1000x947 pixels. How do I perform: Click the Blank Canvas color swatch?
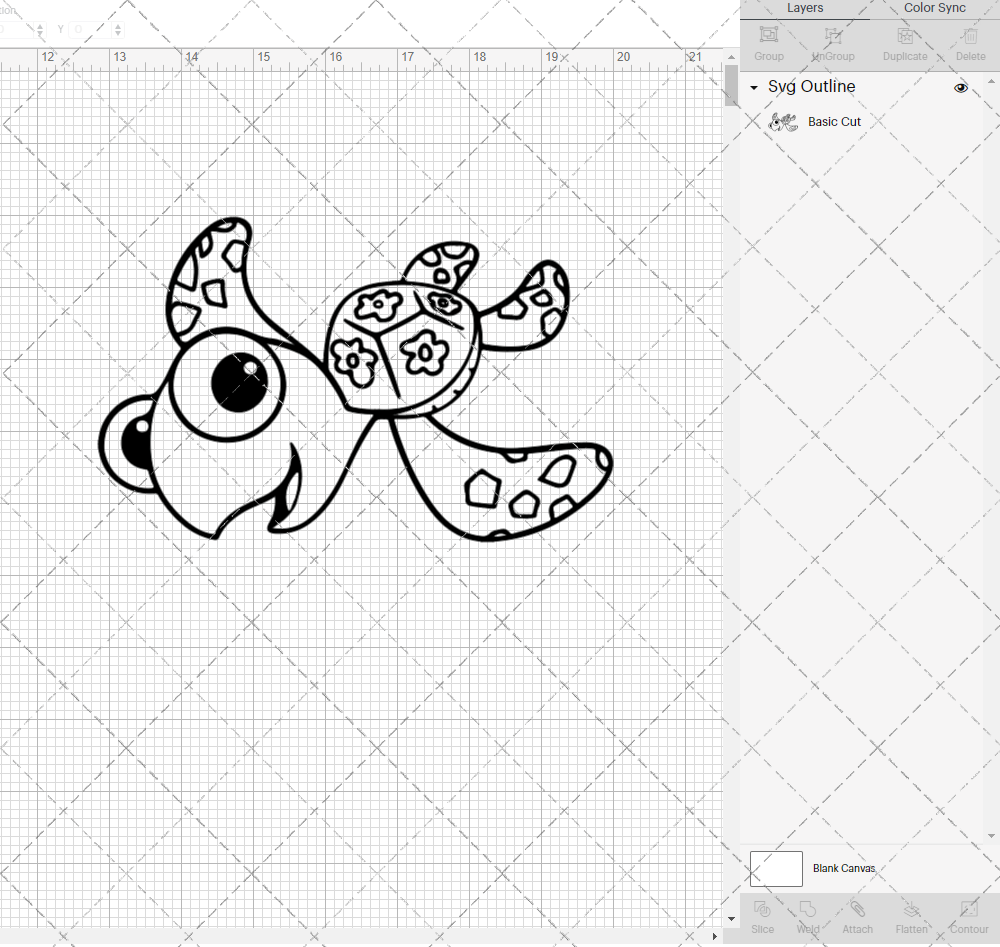coord(776,869)
